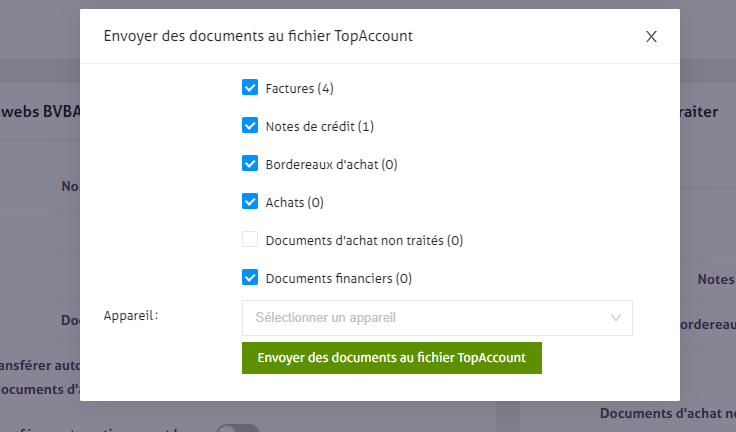
Task: Toggle the switch behind the dialog
Action: coord(238,428)
